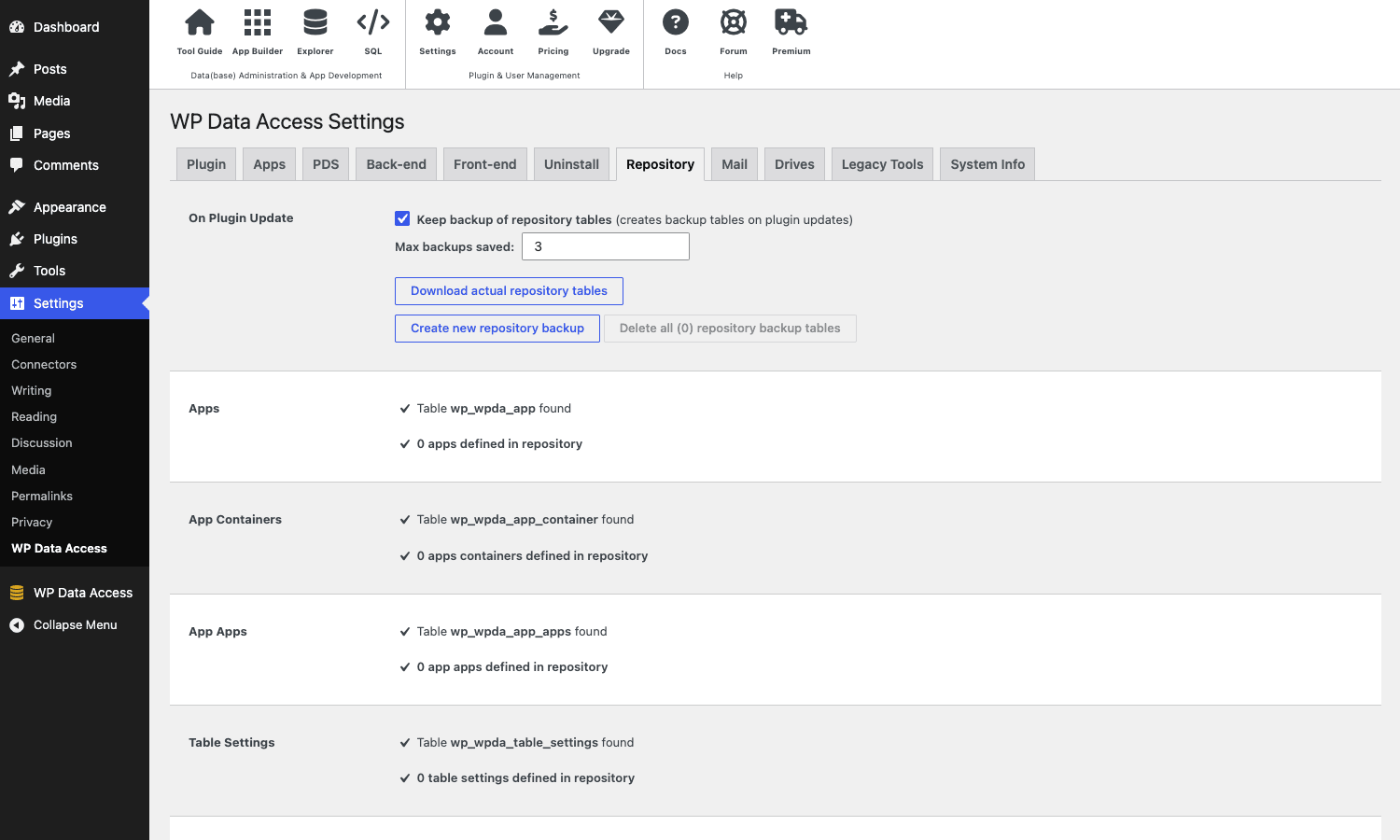Screen dimensions: 1400x840
Task: Open the Tool Guide home icon
Action: coord(200,21)
